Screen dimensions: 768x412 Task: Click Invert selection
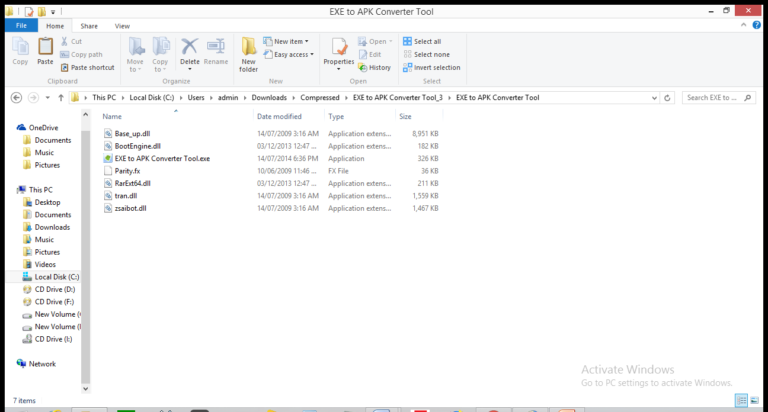click(432, 68)
